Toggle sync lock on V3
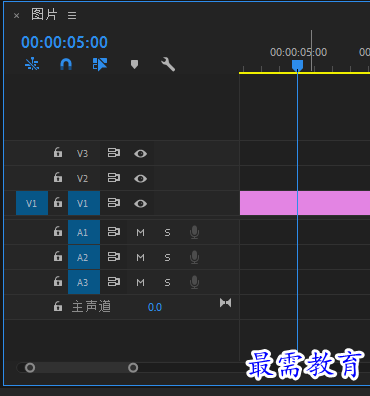This screenshot has width=370, height=396. point(114,153)
